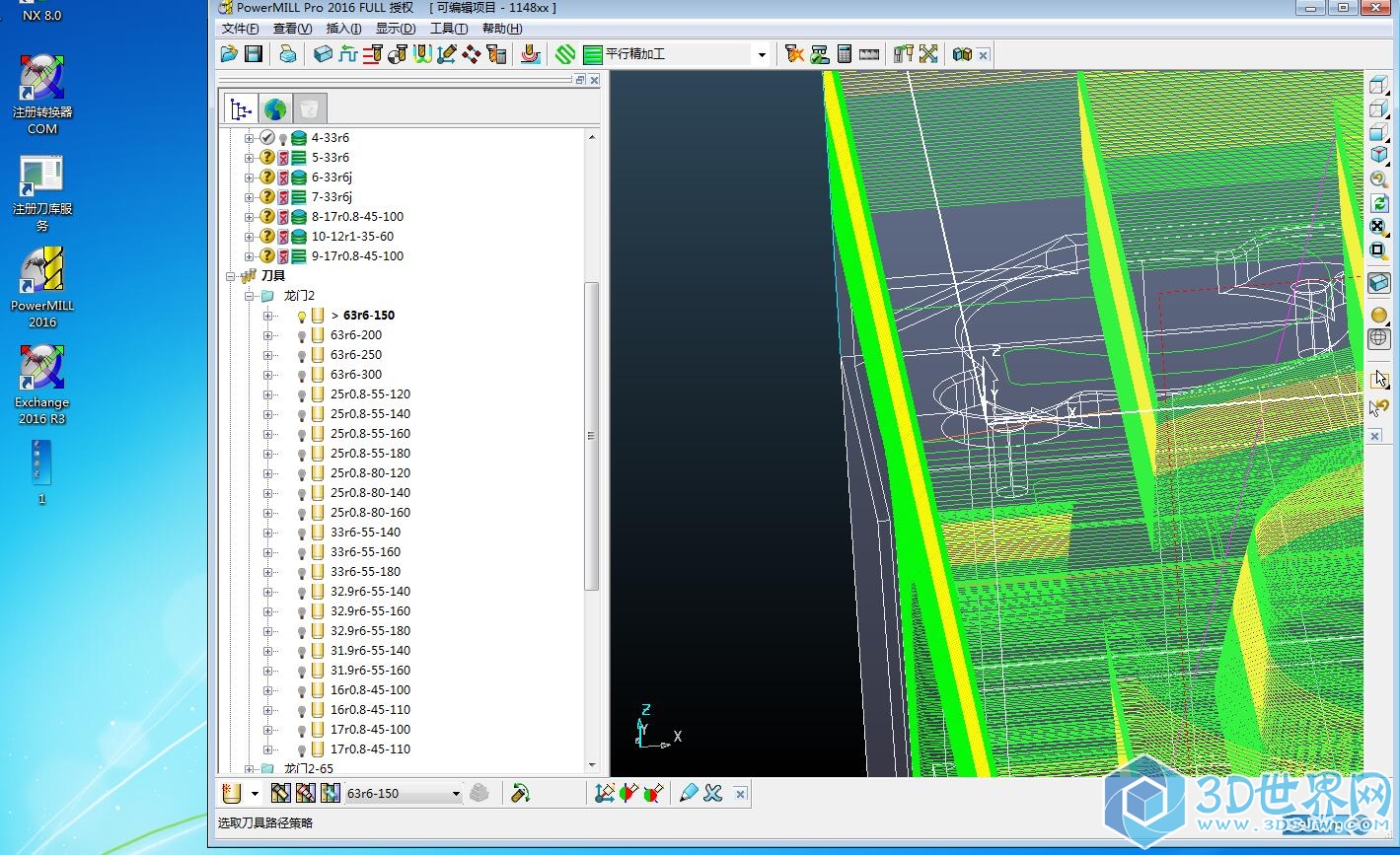The width and height of the screenshot is (1400, 855).
Task: Open the 工具(T) menu
Action: tap(449, 29)
